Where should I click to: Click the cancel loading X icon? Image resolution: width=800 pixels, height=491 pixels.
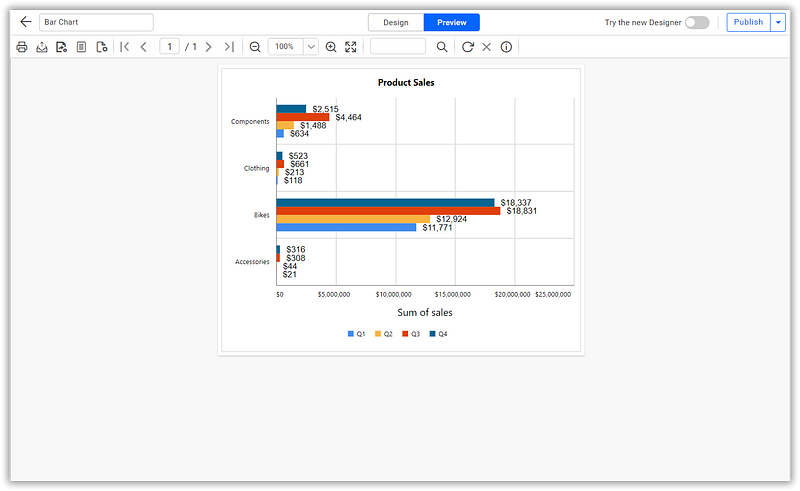487,47
